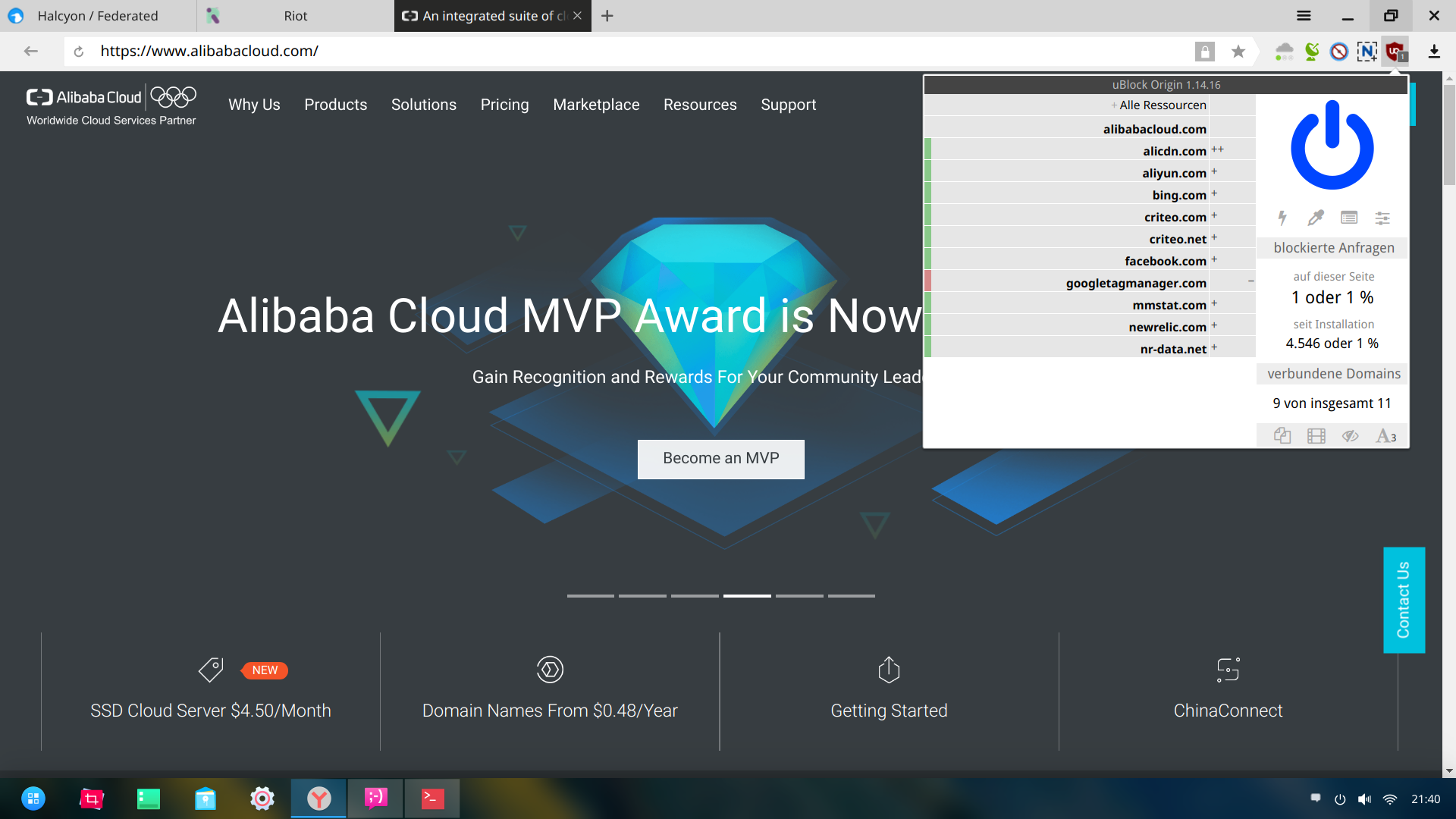Activate uBlock element picker eyedropper
1456x819 pixels.
tap(1316, 218)
